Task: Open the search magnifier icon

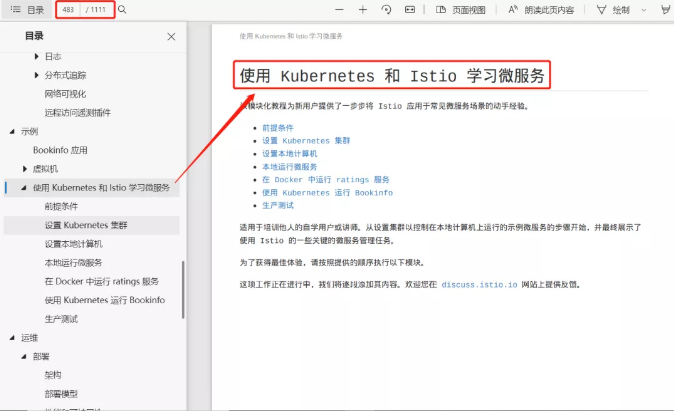Action: tap(122, 9)
